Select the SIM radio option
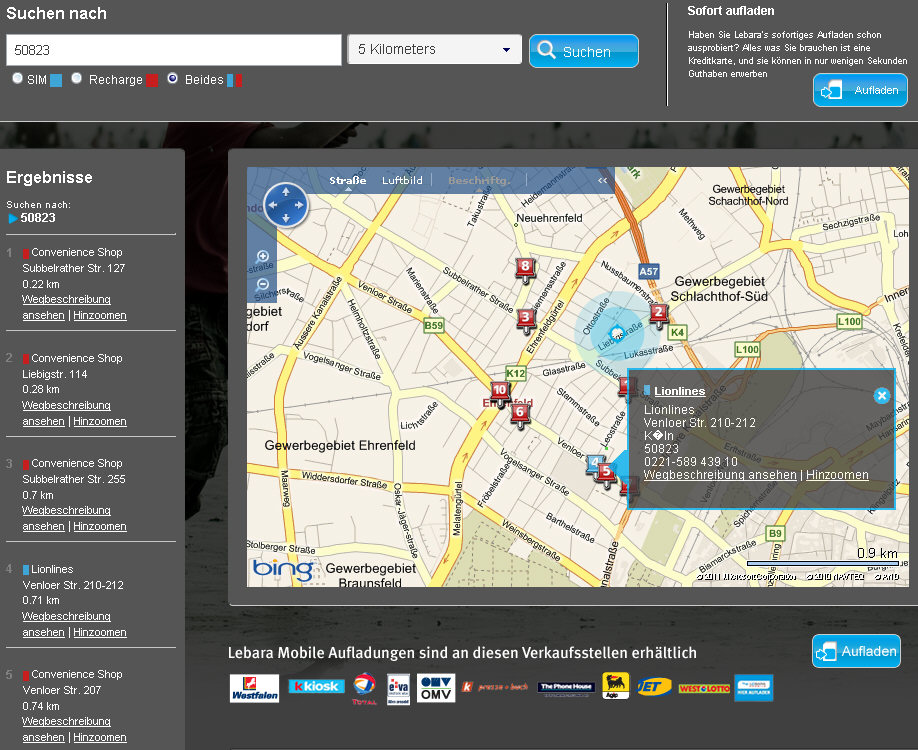This screenshot has height=750, width=918. (x=18, y=78)
